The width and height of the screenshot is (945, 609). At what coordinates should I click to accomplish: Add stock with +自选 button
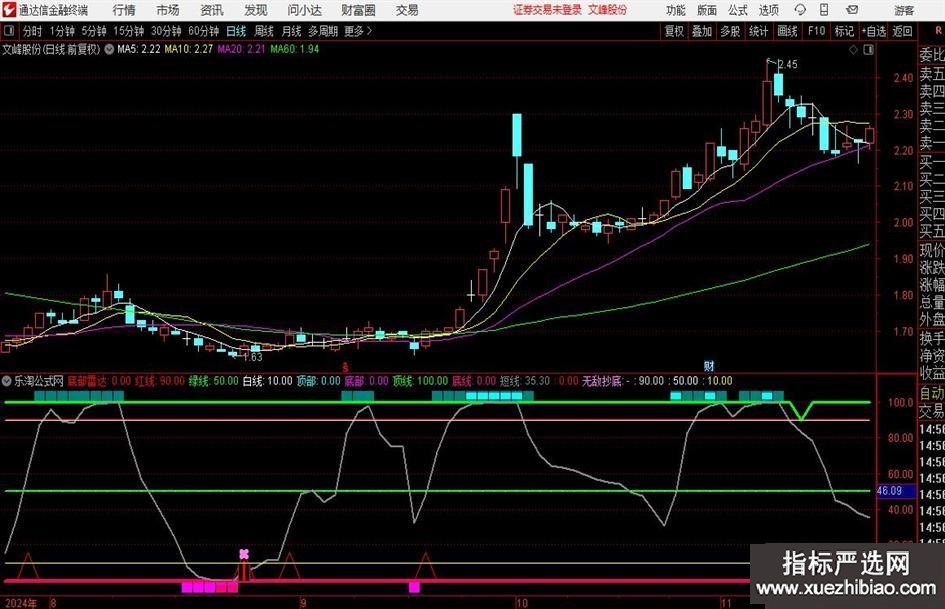tap(874, 31)
